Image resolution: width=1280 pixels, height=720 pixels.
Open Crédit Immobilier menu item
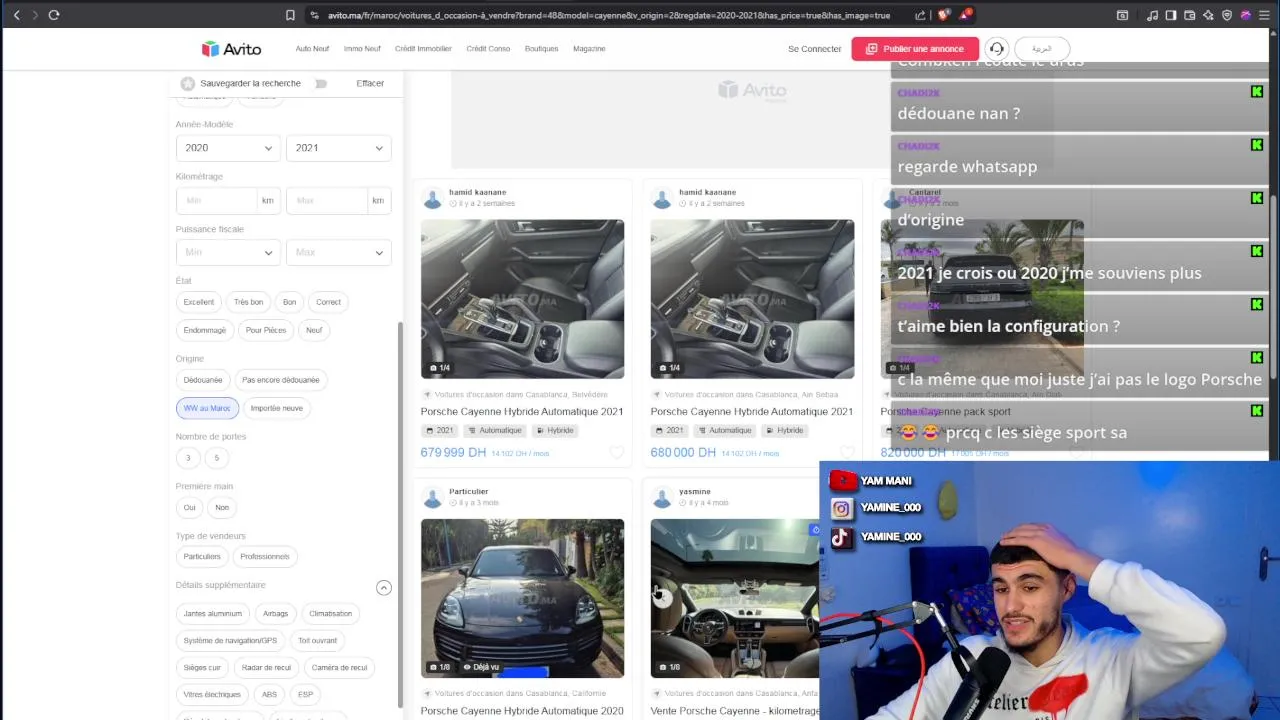point(423,49)
